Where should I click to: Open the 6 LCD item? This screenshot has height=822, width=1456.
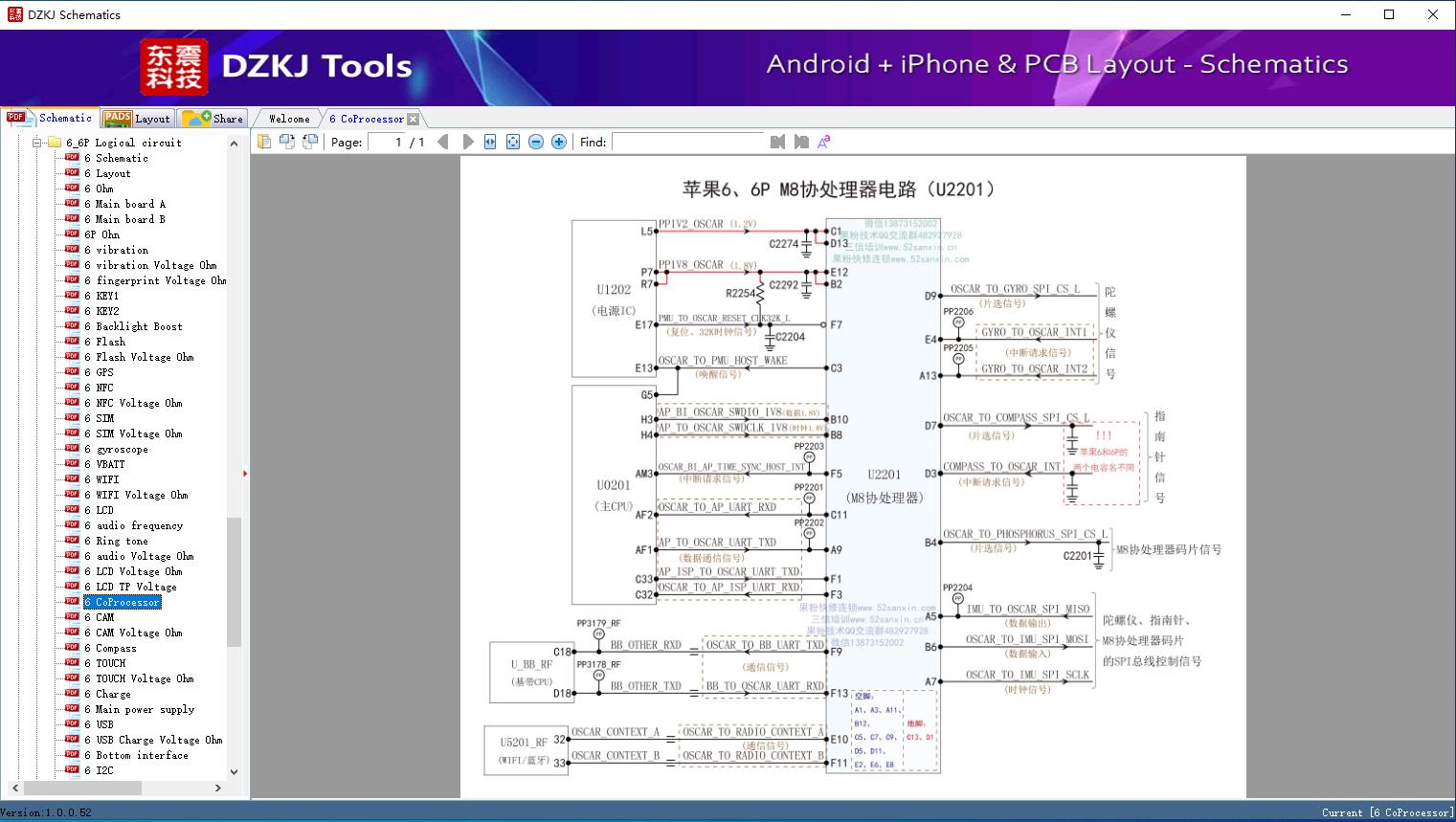tap(99, 510)
